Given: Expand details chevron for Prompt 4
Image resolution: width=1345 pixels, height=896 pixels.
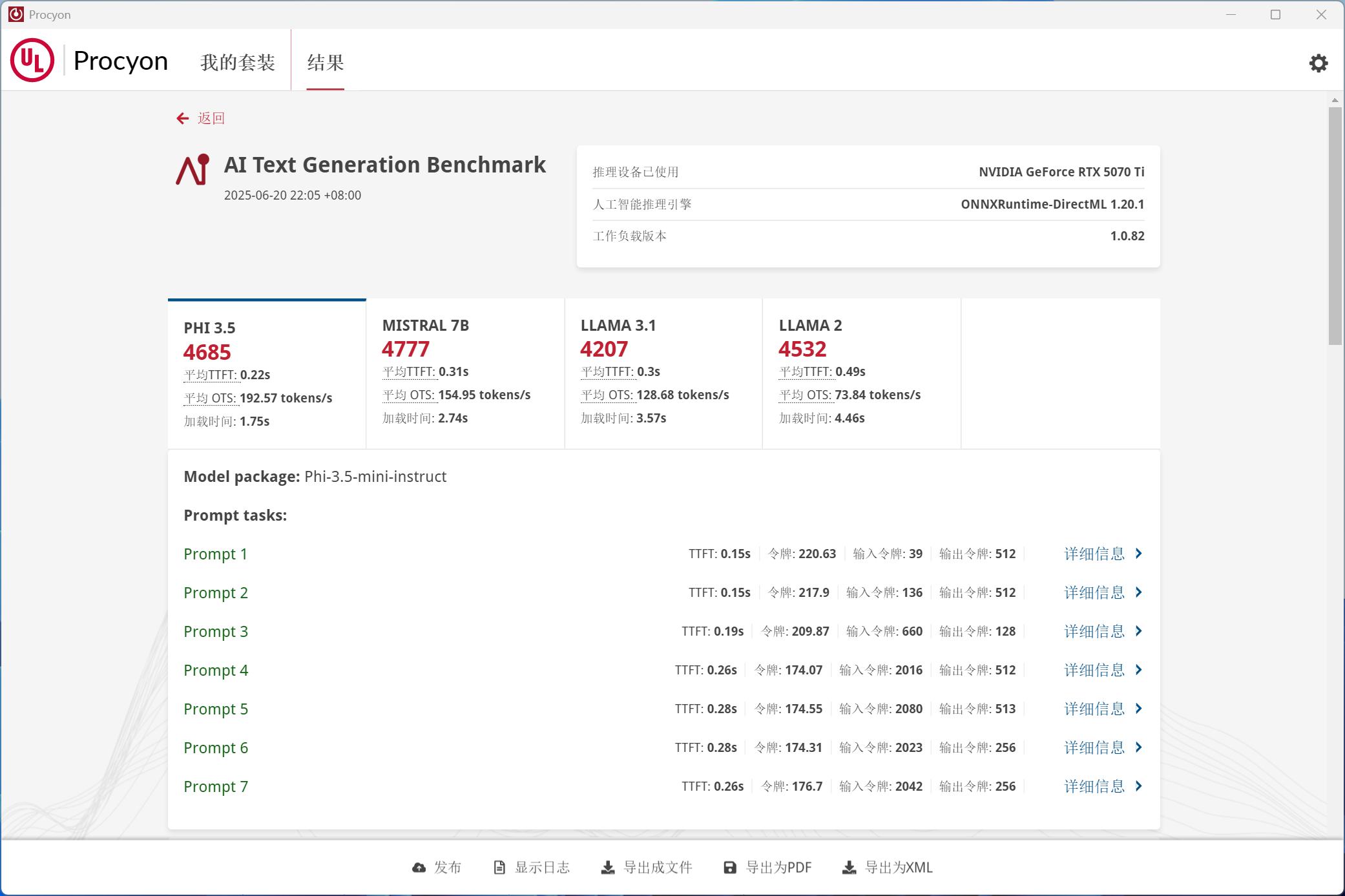Looking at the screenshot, I should coord(1139,670).
